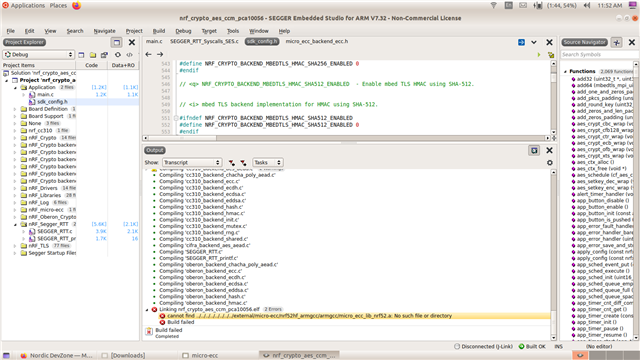Switch to micro_ecc_backend_ecc.h tab
This screenshot has width=640, height=360.
point(317,41)
